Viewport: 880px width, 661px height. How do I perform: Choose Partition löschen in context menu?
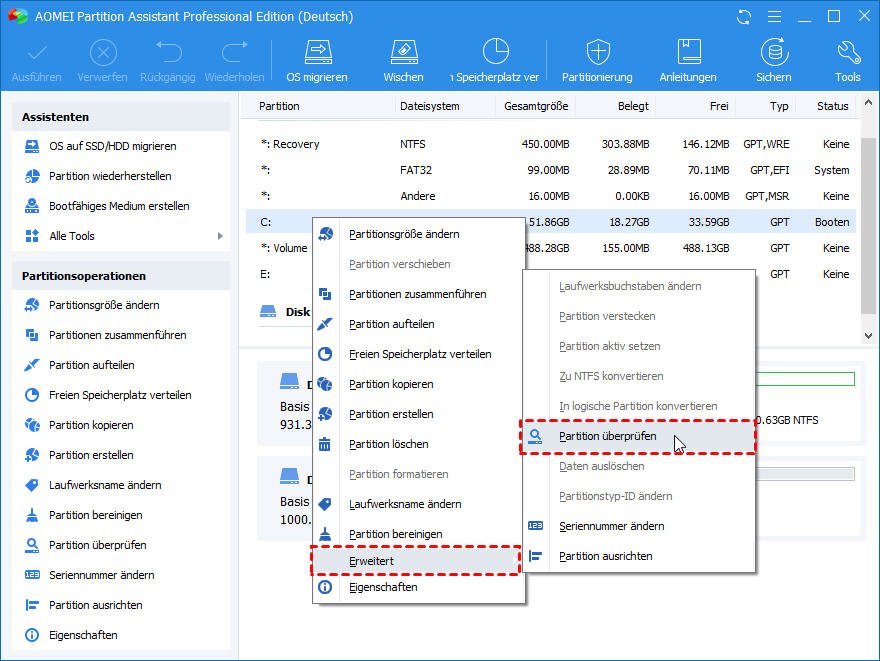click(418, 444)
